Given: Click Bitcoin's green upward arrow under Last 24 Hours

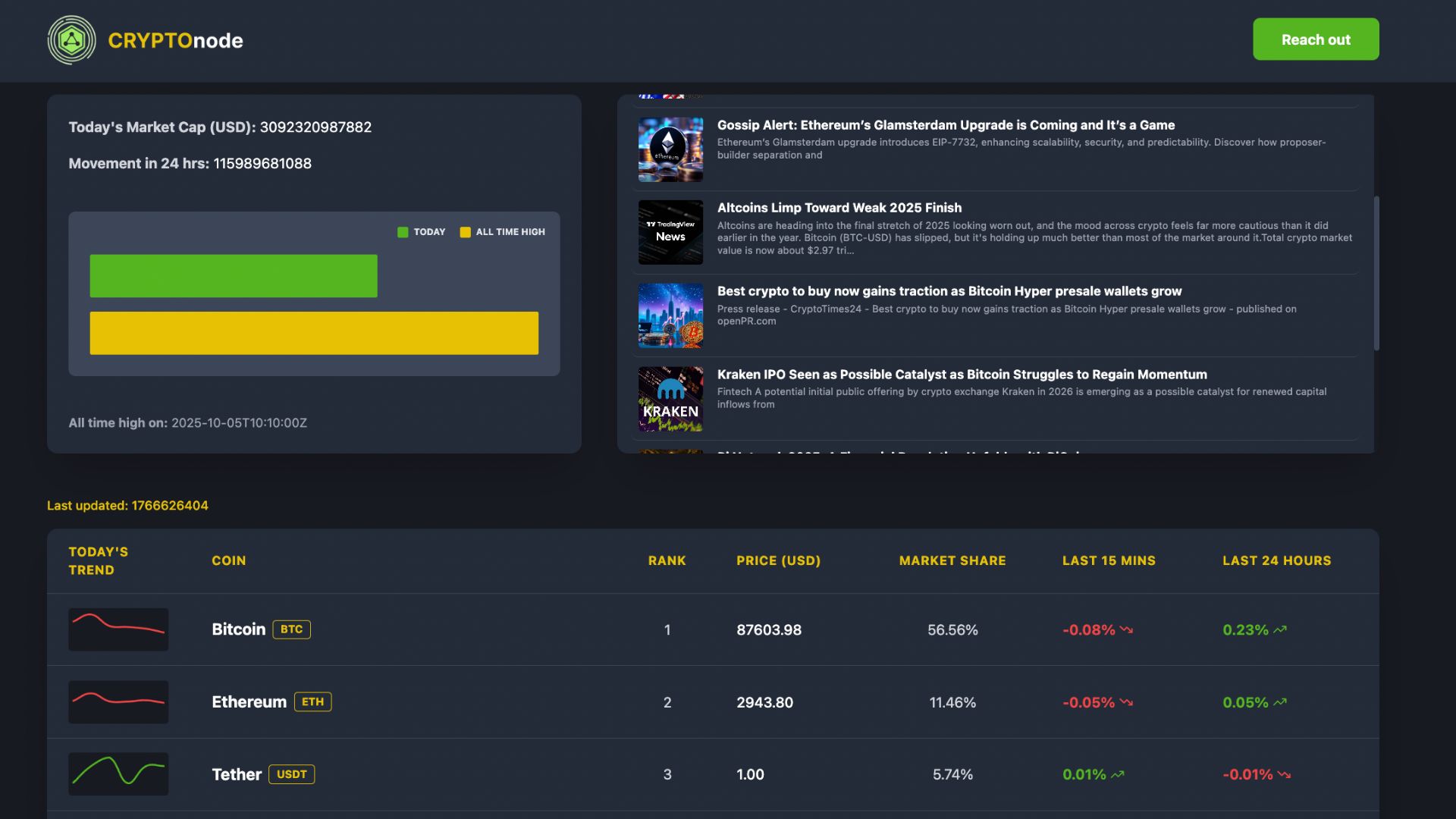Looking at the screenshot, I should (1279, 629).
